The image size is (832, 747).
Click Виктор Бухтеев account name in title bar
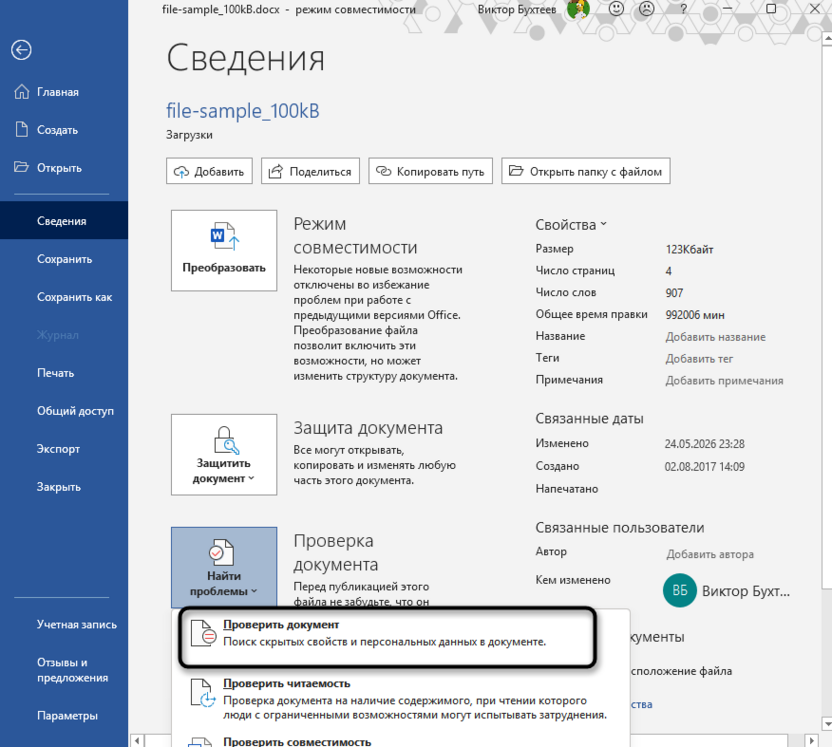[517, 9]
